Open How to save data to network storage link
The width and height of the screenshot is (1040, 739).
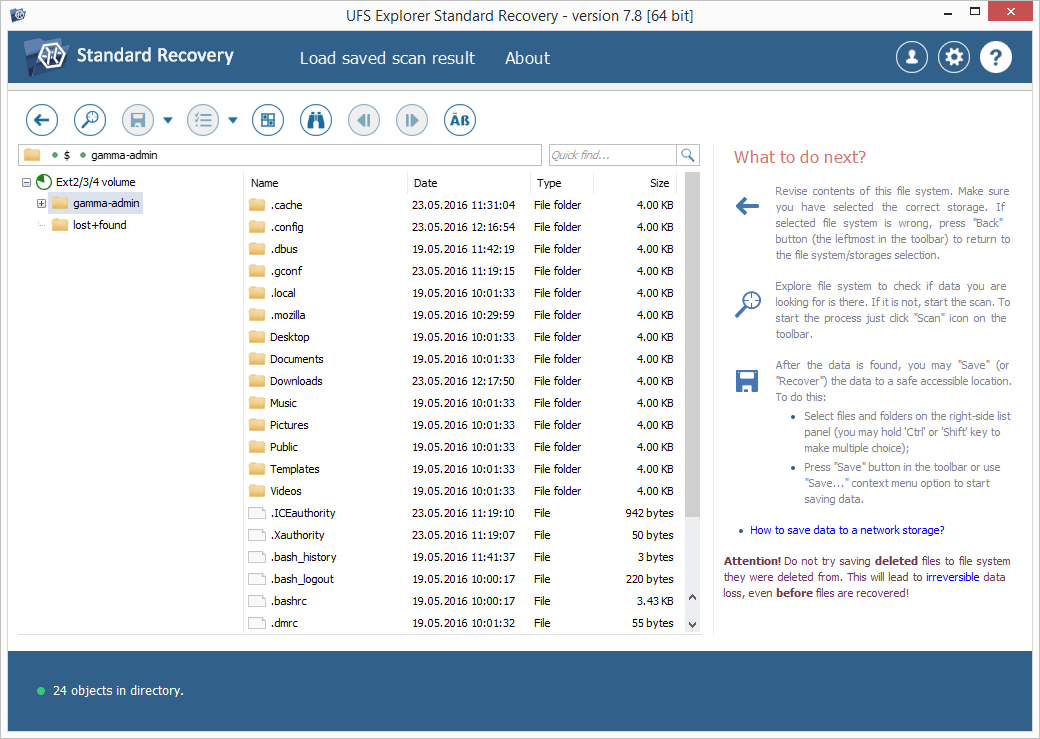(847, 530)
